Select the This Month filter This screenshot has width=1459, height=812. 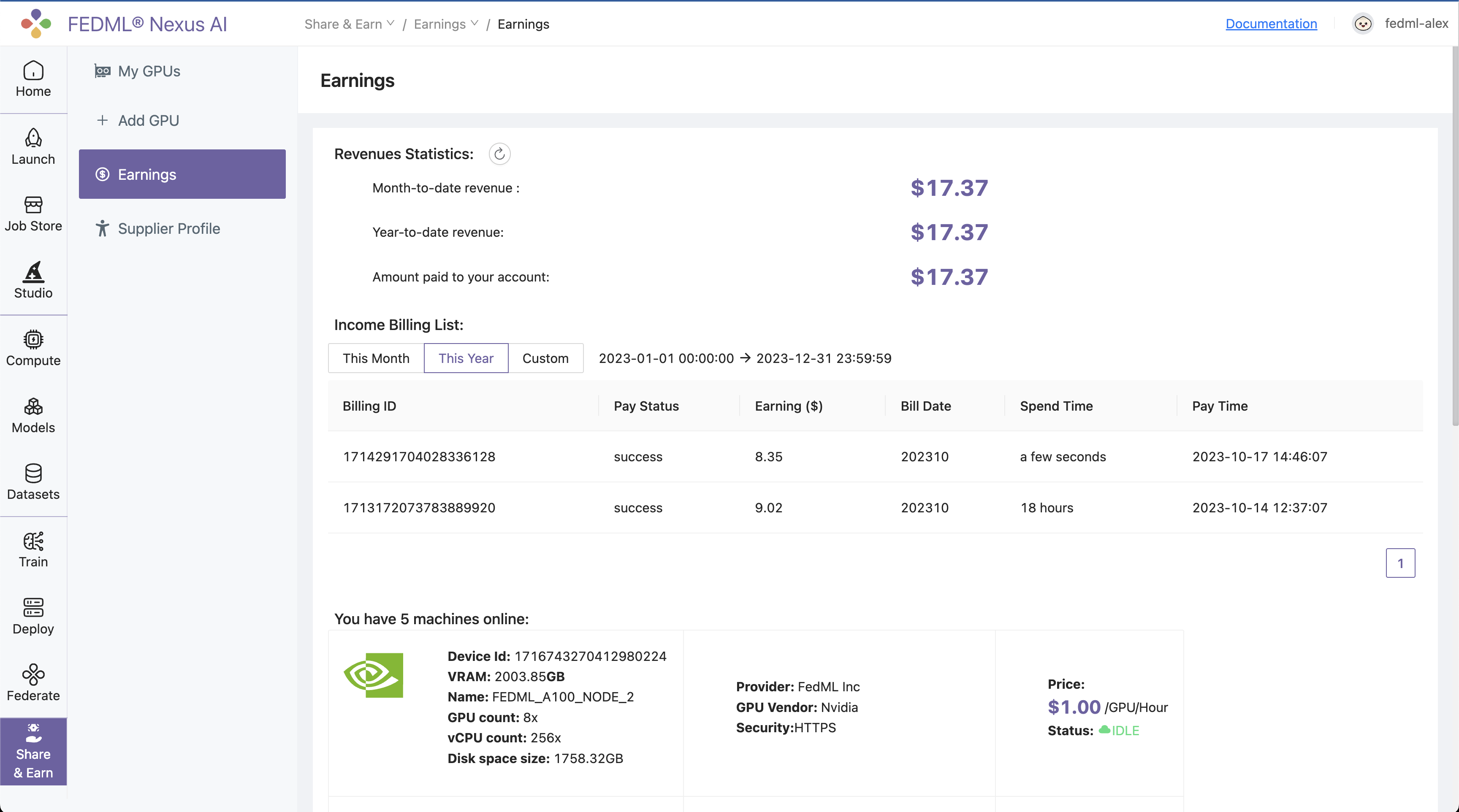[x=375, y=358]
